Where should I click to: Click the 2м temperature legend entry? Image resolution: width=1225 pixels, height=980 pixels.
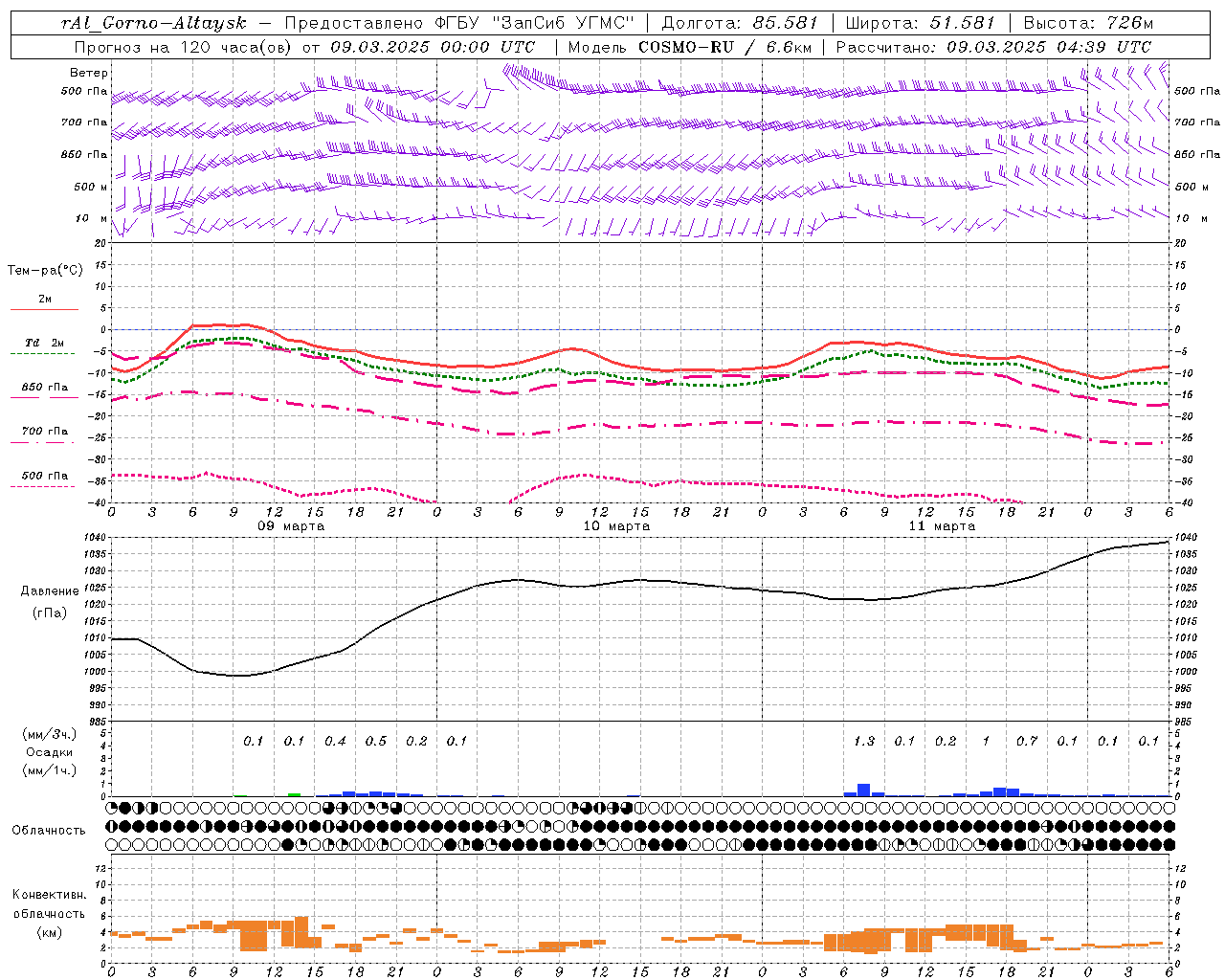tap(45, 300)
